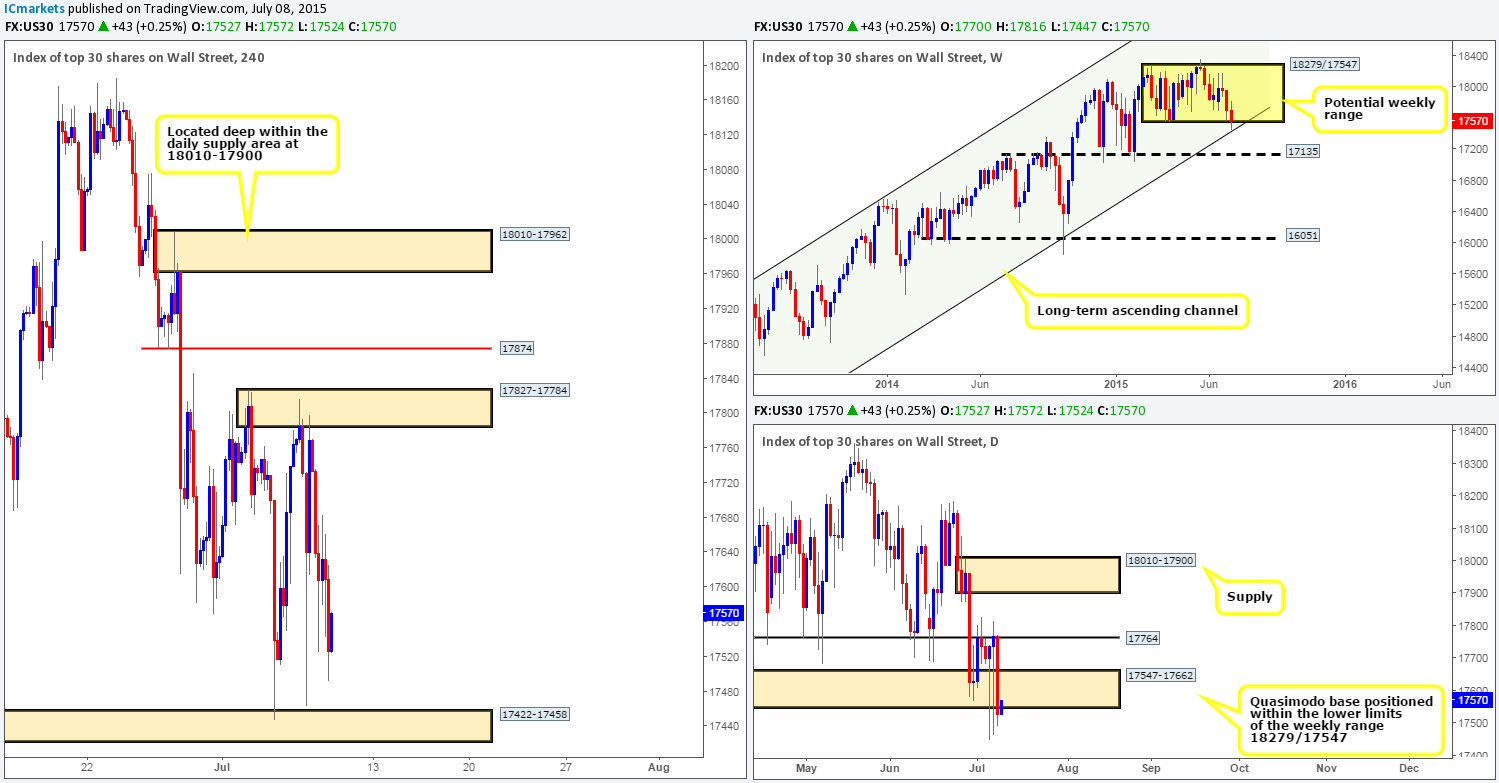
Task: Click the FX:US30 symbol on the 240 chart
Action: coord(29,26)
